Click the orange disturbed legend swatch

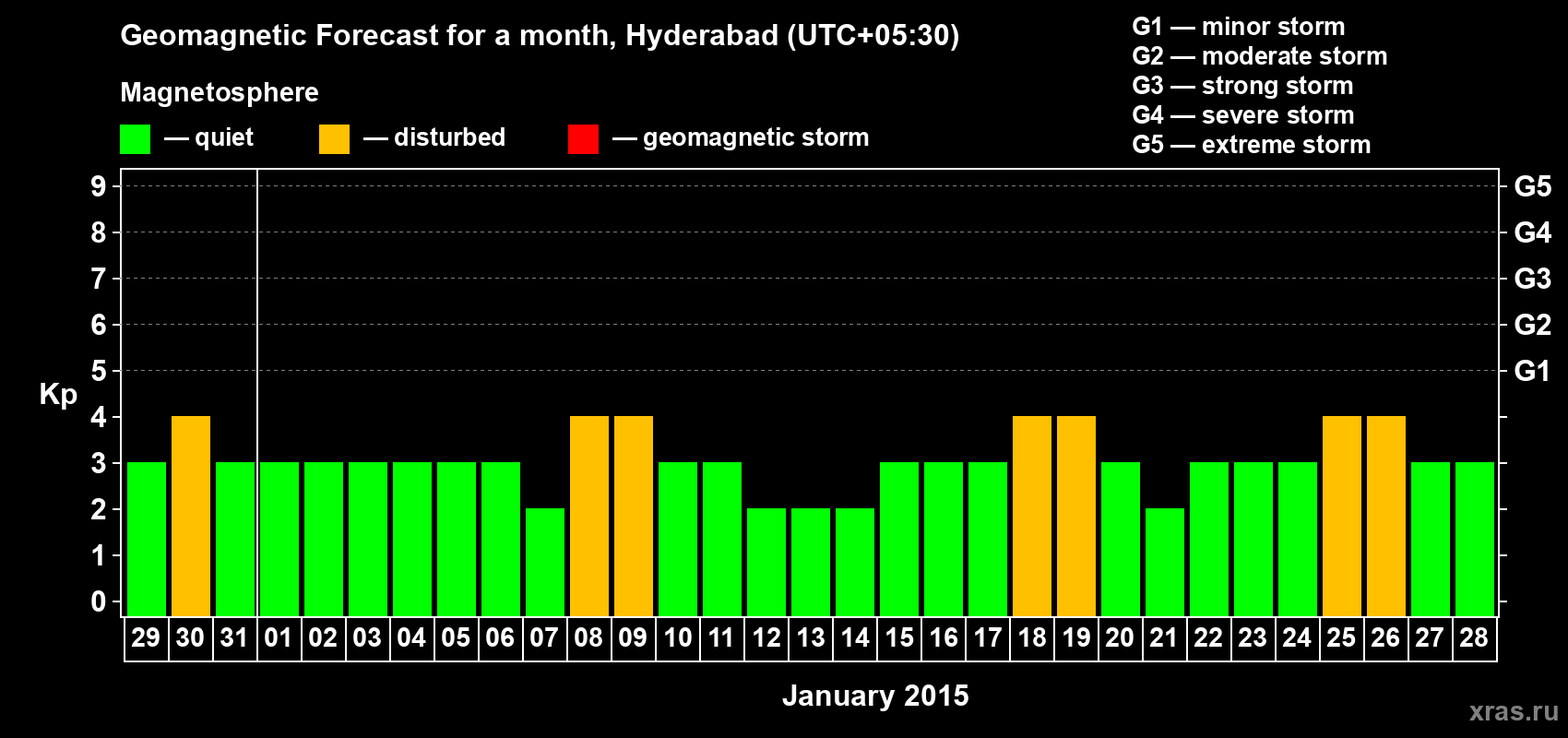[x=334, y=139]
